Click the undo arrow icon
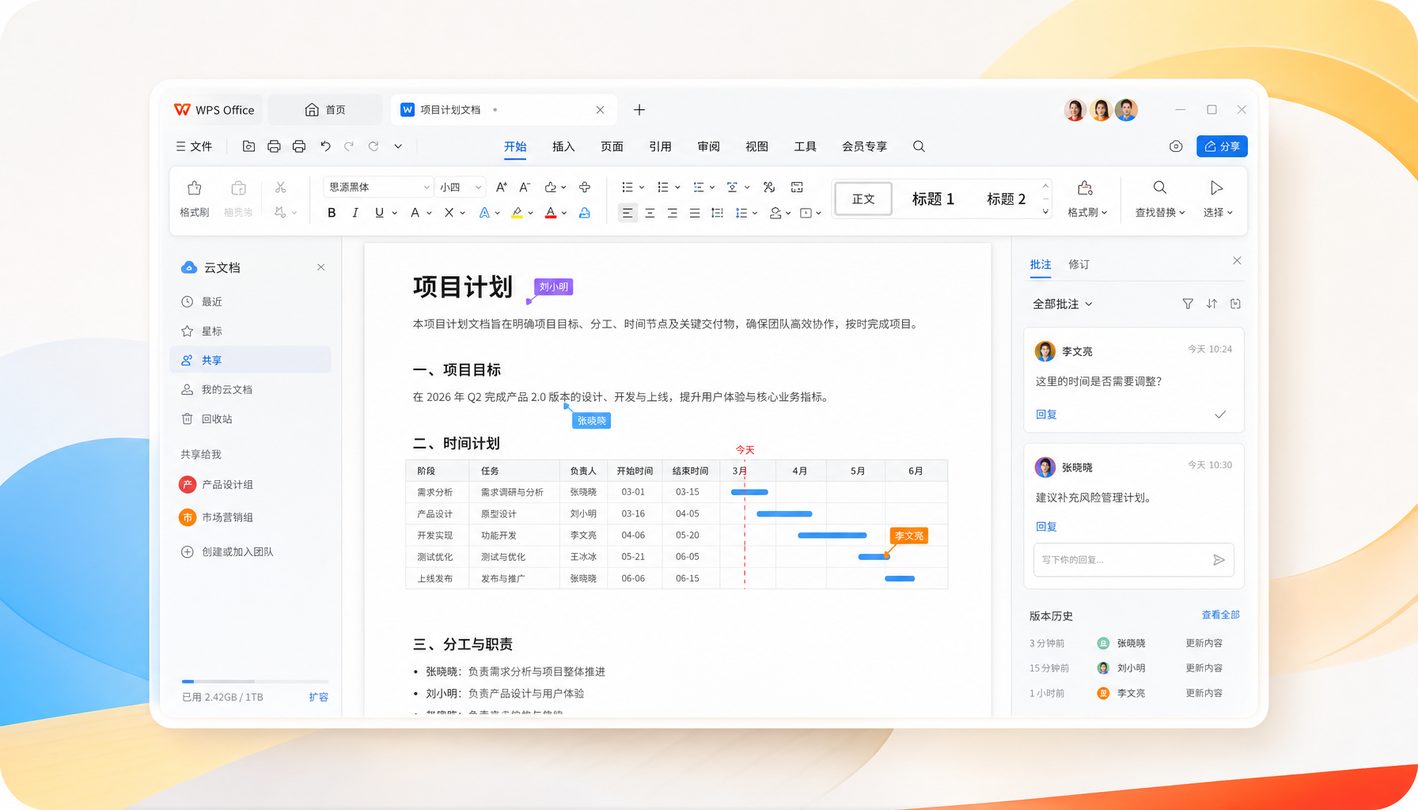This screenshot has height=810, width=1418. click(x=325, y=146)
